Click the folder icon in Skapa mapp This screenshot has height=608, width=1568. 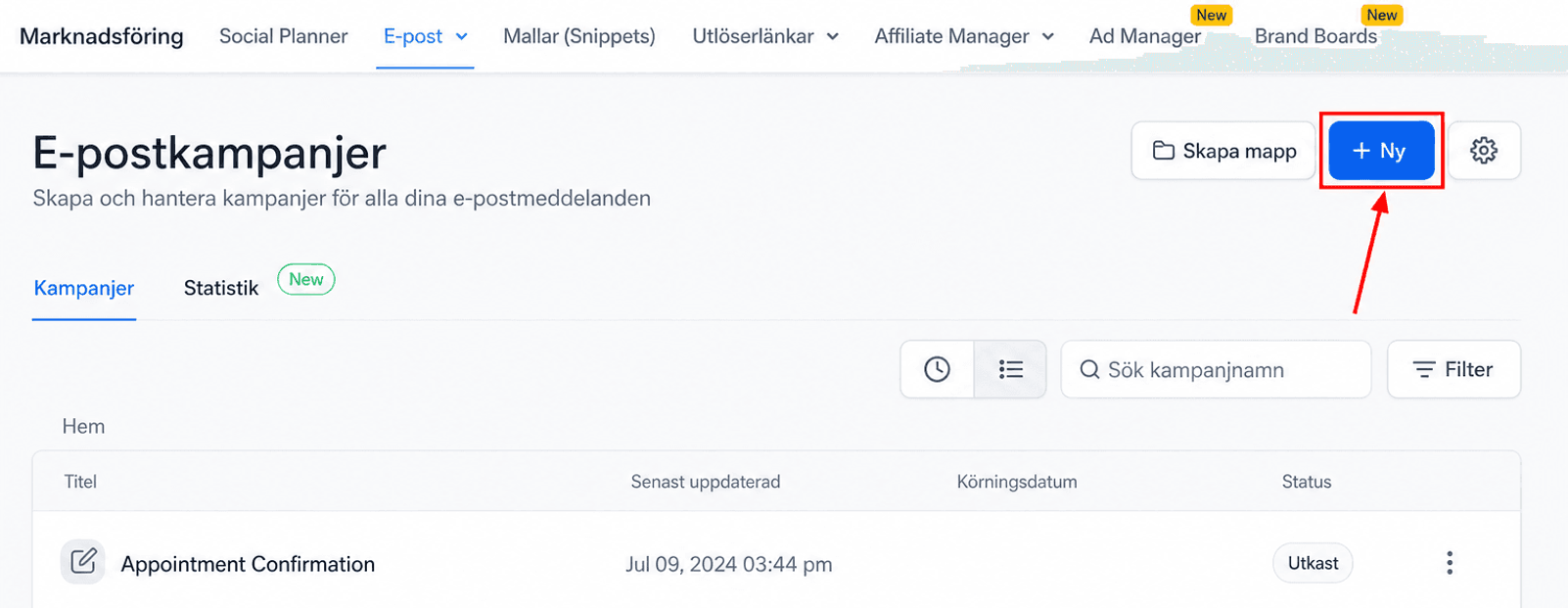pos(1163,151)
